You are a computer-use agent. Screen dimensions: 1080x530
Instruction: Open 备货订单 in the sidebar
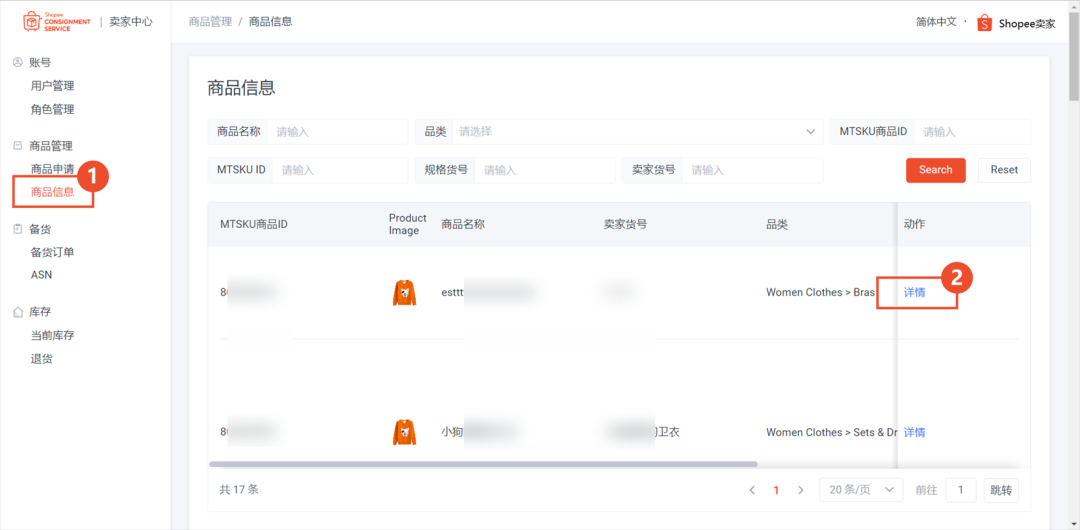[52, 252]
